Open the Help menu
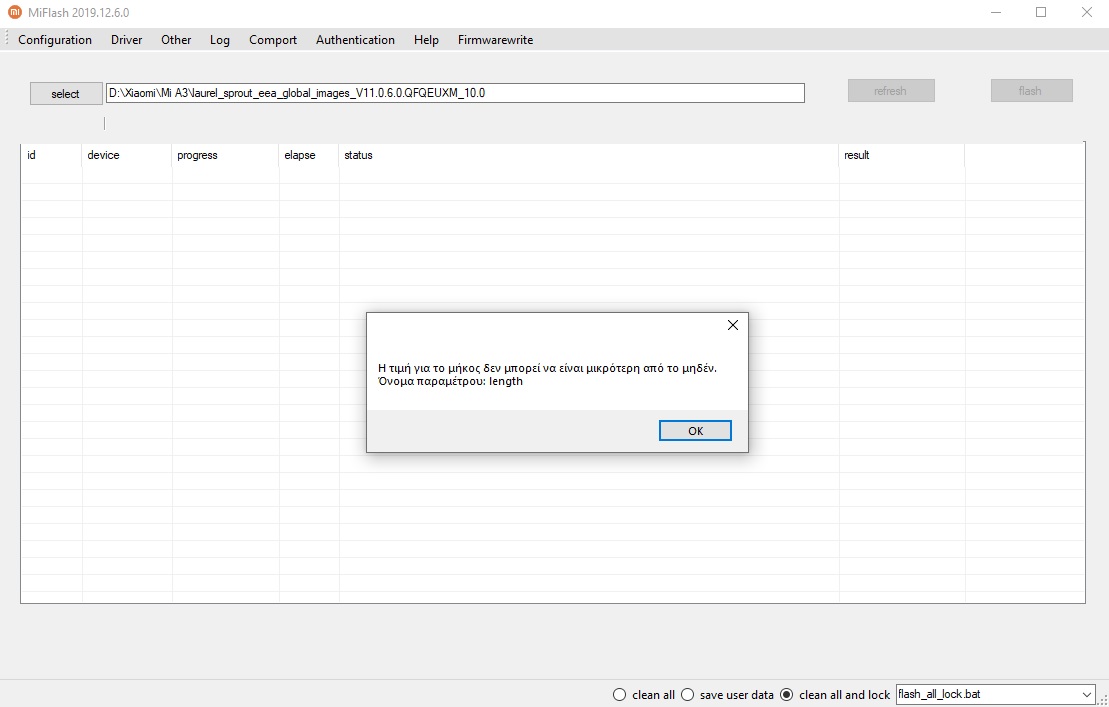The width and height of the screenshot is (1109, 707). [x=426, y=40]
